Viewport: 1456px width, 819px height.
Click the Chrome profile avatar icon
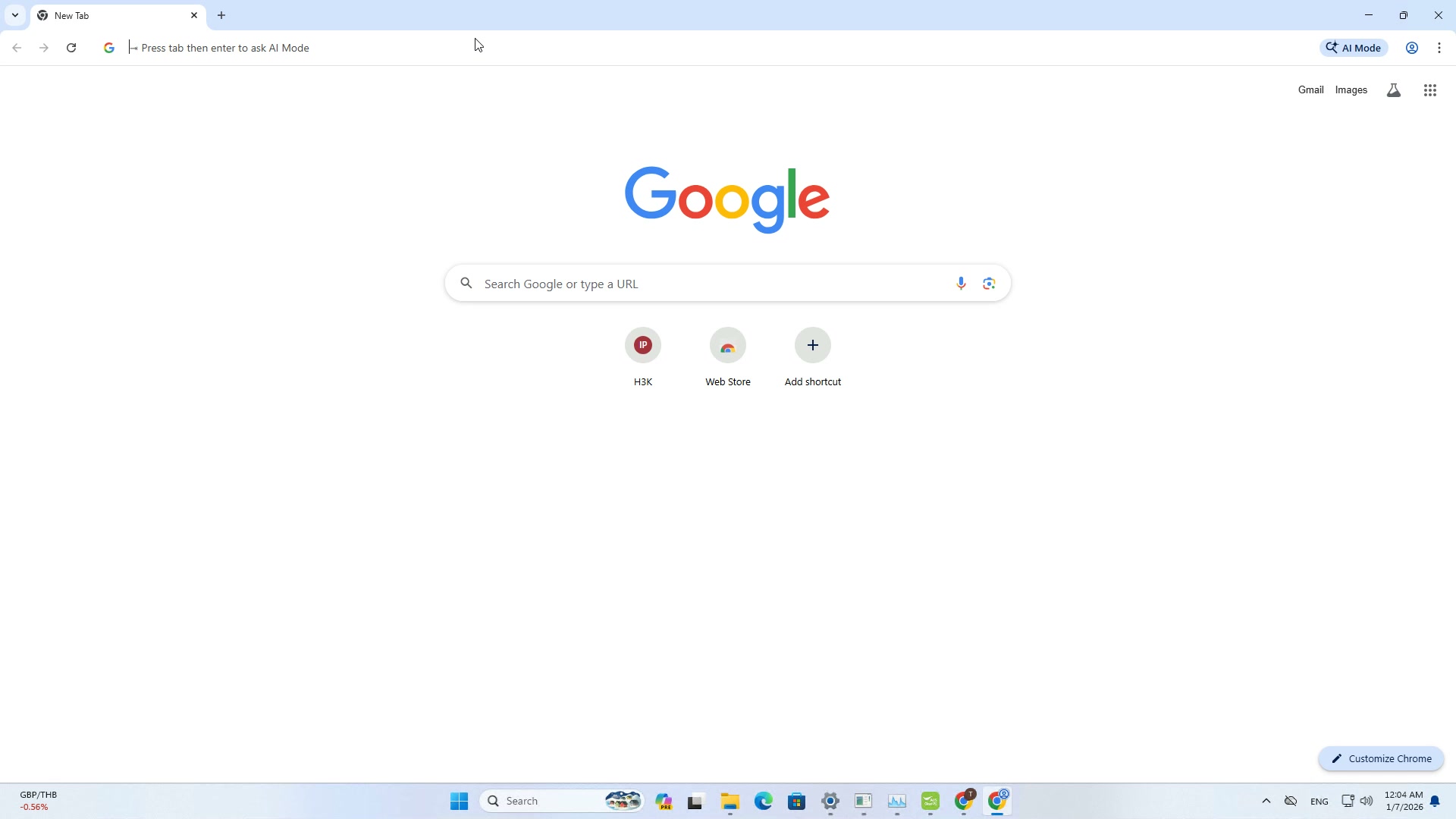point(1411,48)
